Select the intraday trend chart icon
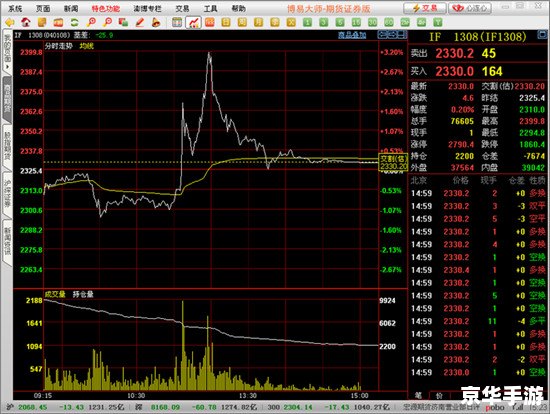550x414 pixels. (x=193, y=22)
